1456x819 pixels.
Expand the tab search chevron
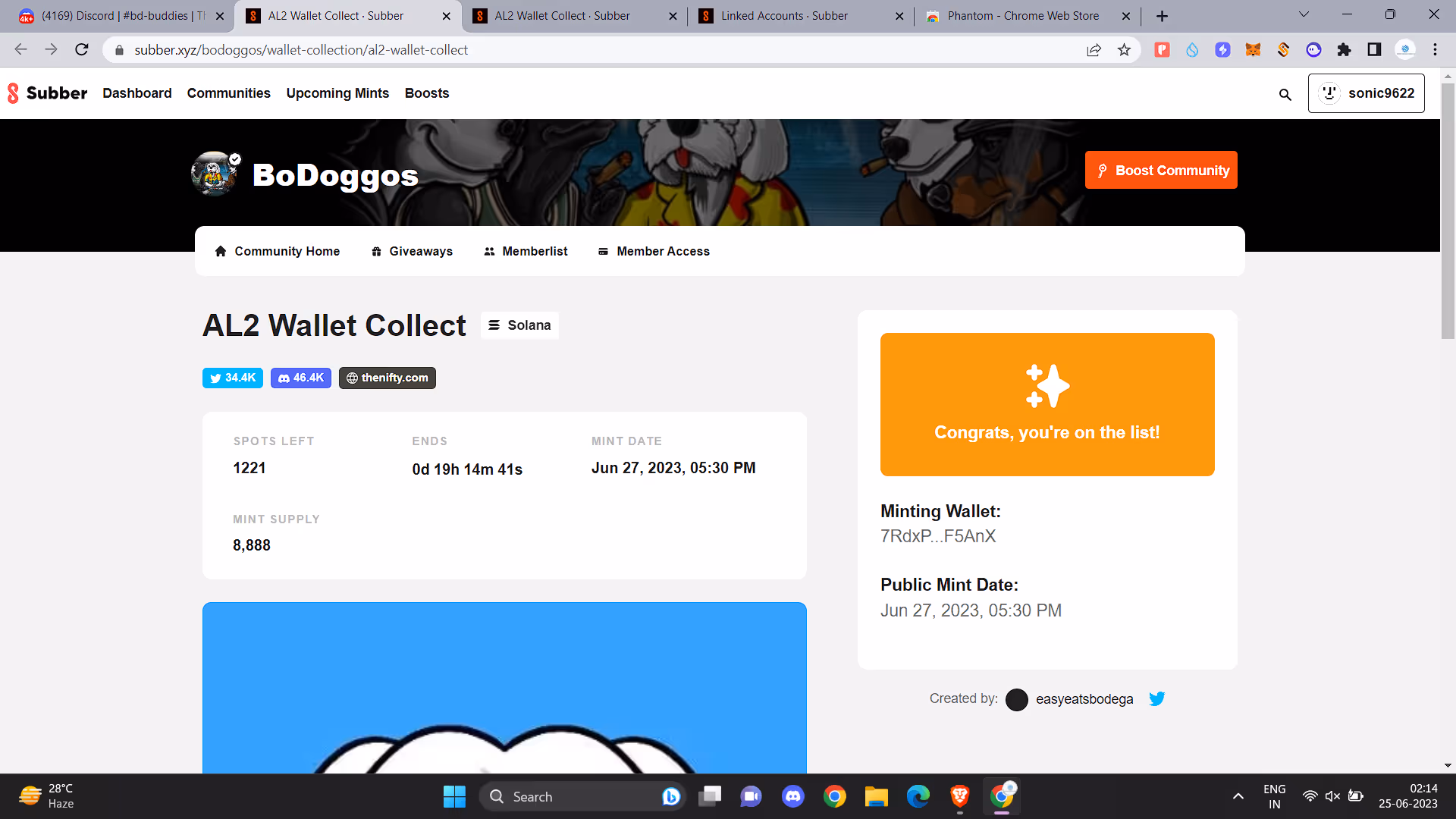tap(1304, 14)
